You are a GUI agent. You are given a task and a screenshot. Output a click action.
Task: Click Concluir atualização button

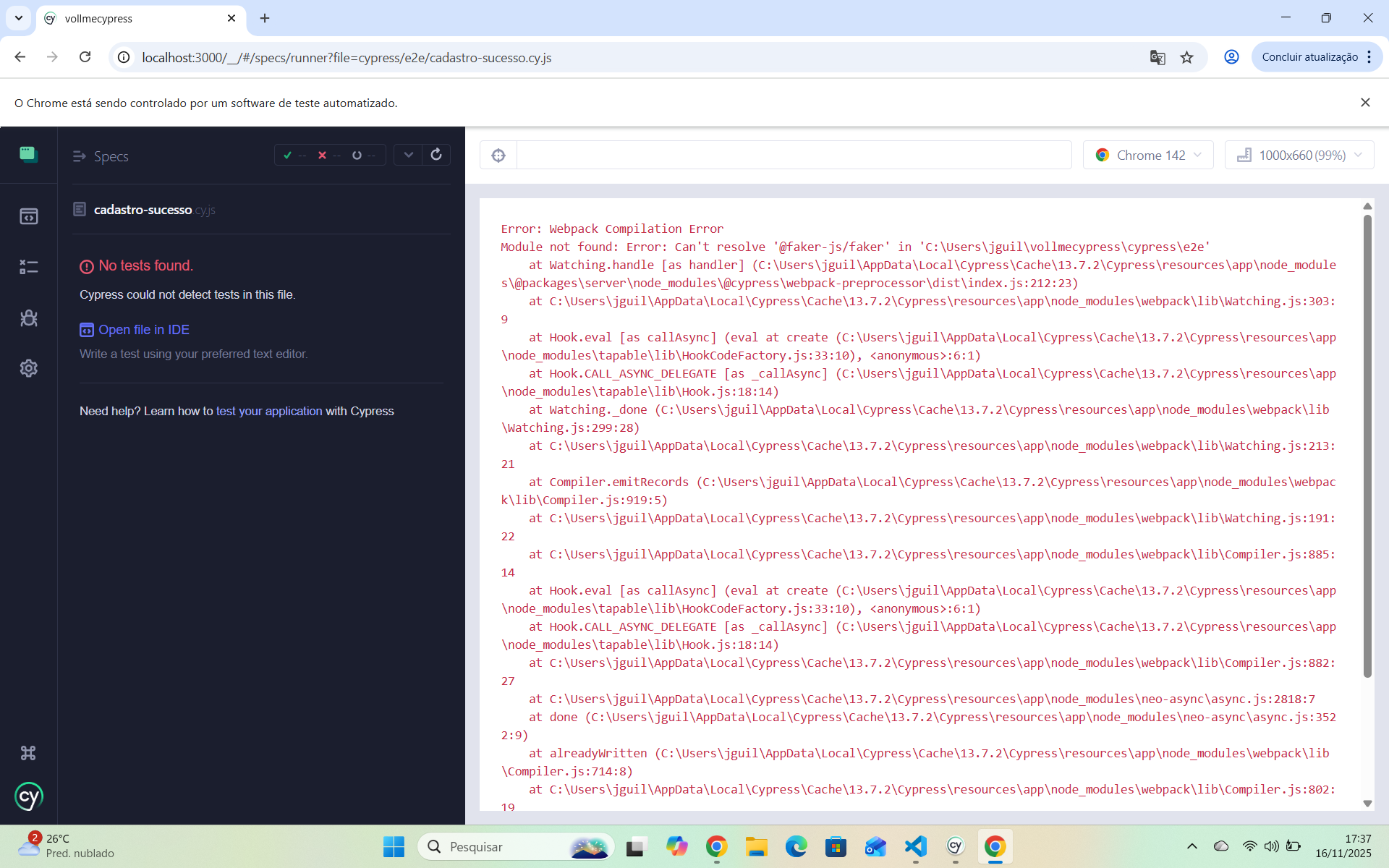1309,57
